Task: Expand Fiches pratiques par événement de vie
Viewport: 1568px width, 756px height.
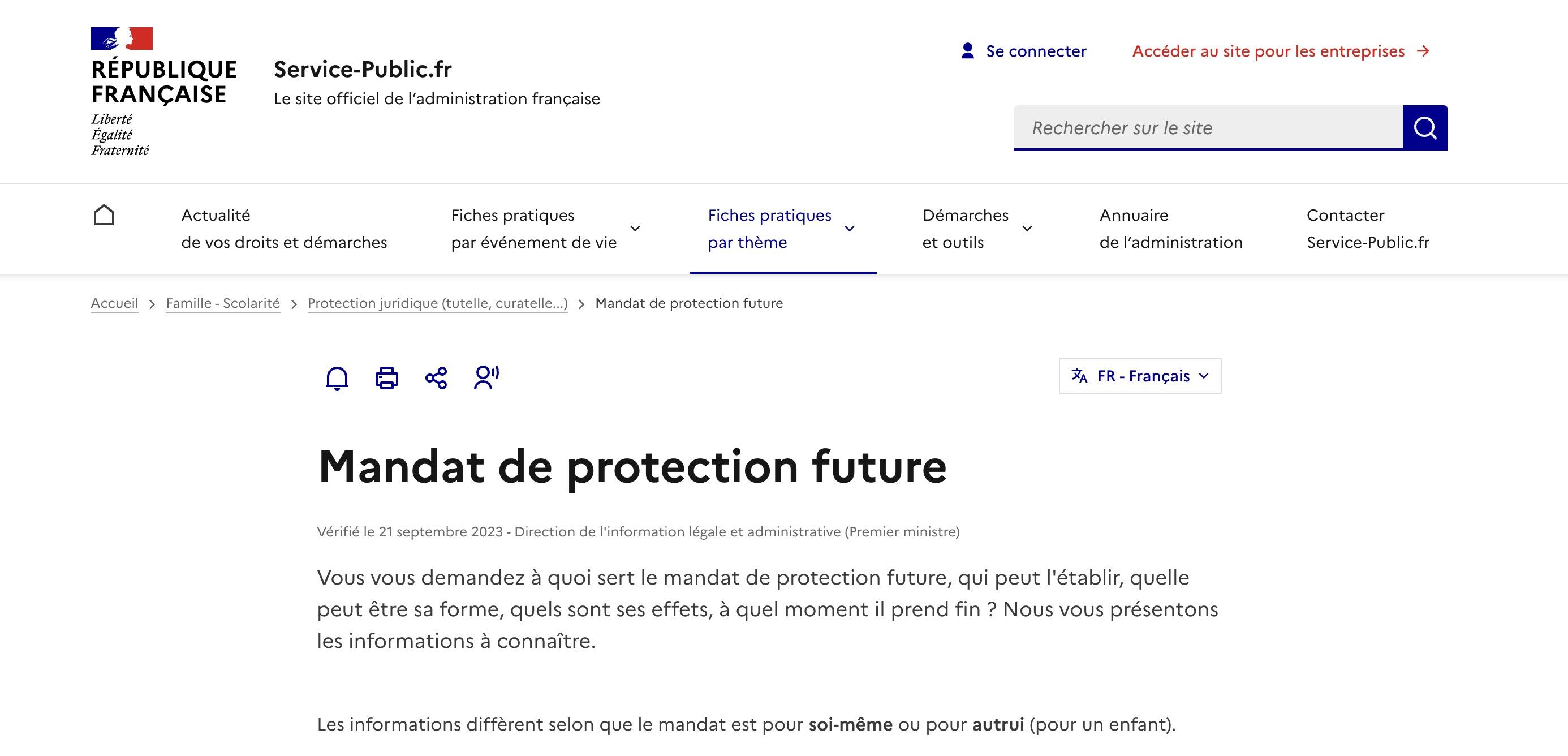Action: pos(545,229)
